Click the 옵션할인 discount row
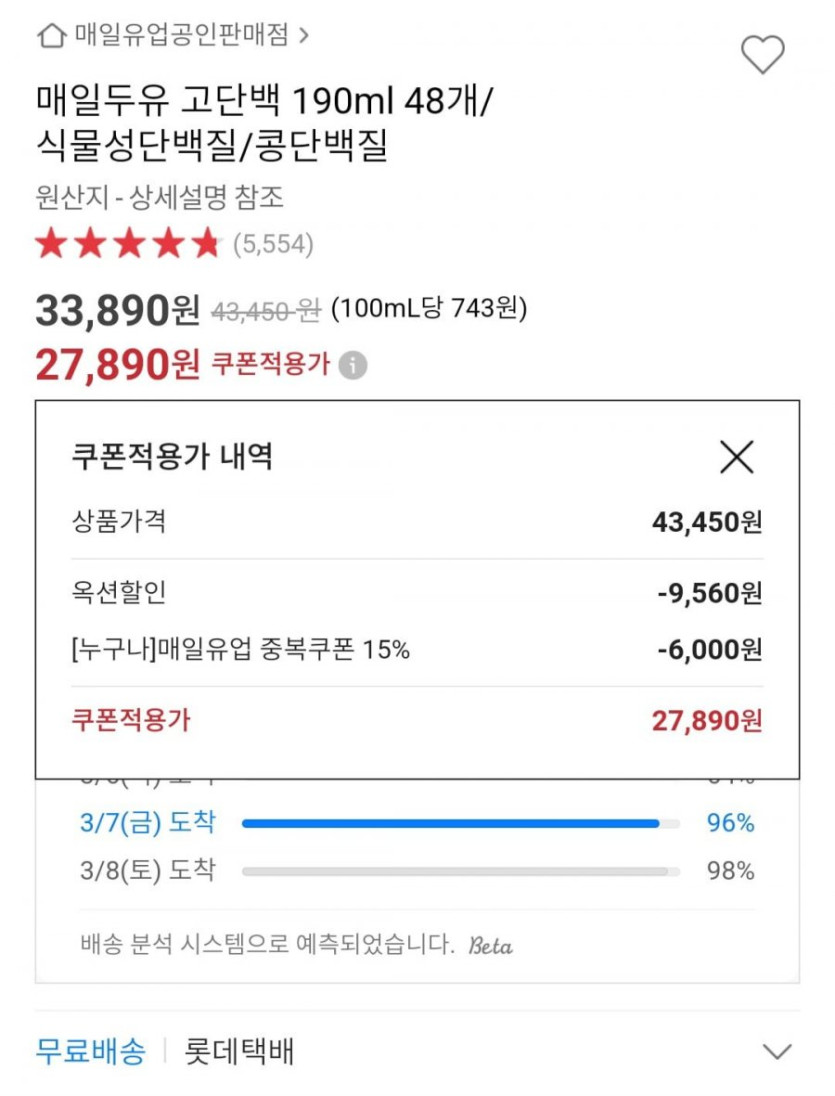This screenshot has height=1096, width=835. click(119, 593)
